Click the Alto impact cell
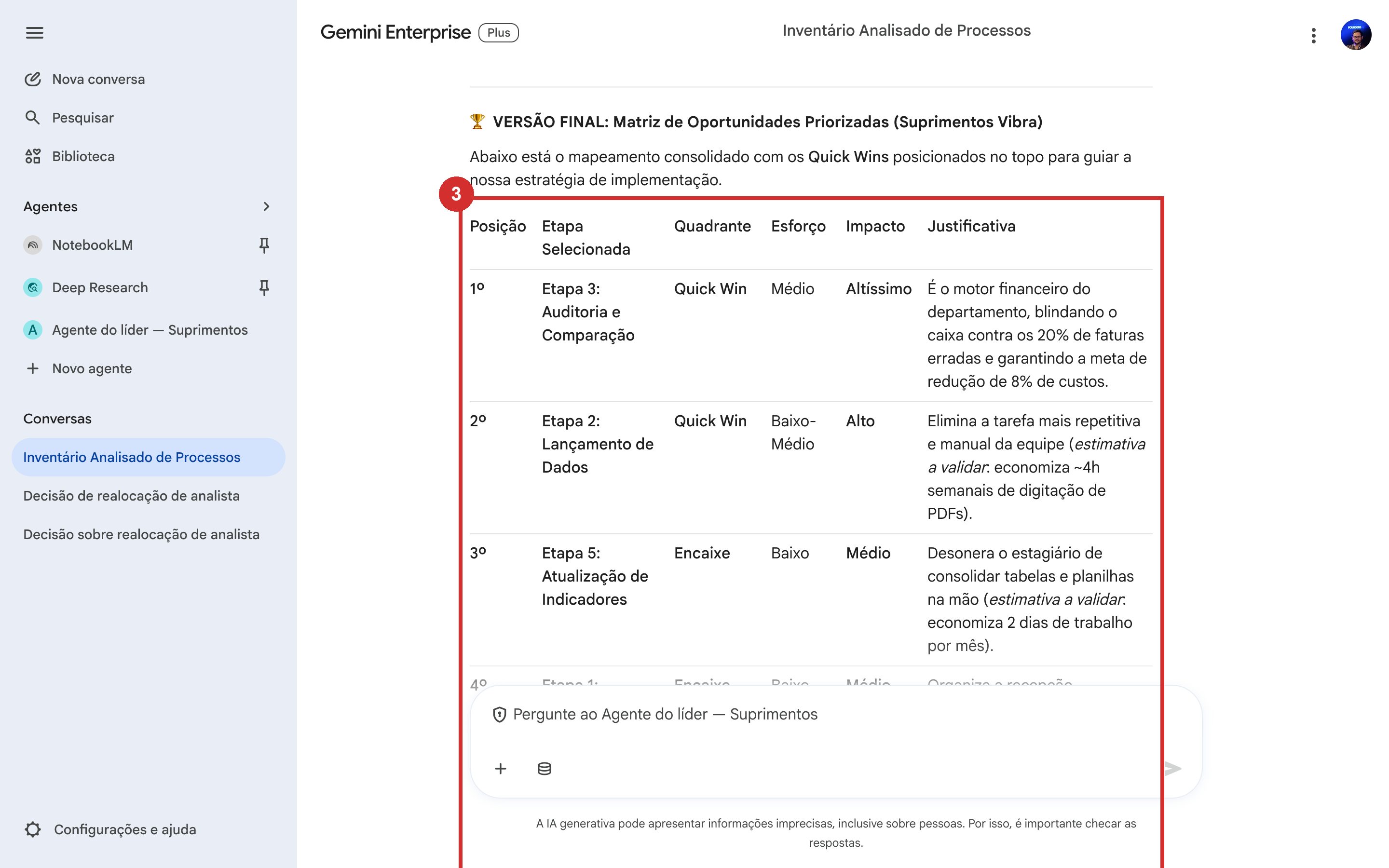The height and width of the screenshot is (868, 1389). click(x=860, y=421)
